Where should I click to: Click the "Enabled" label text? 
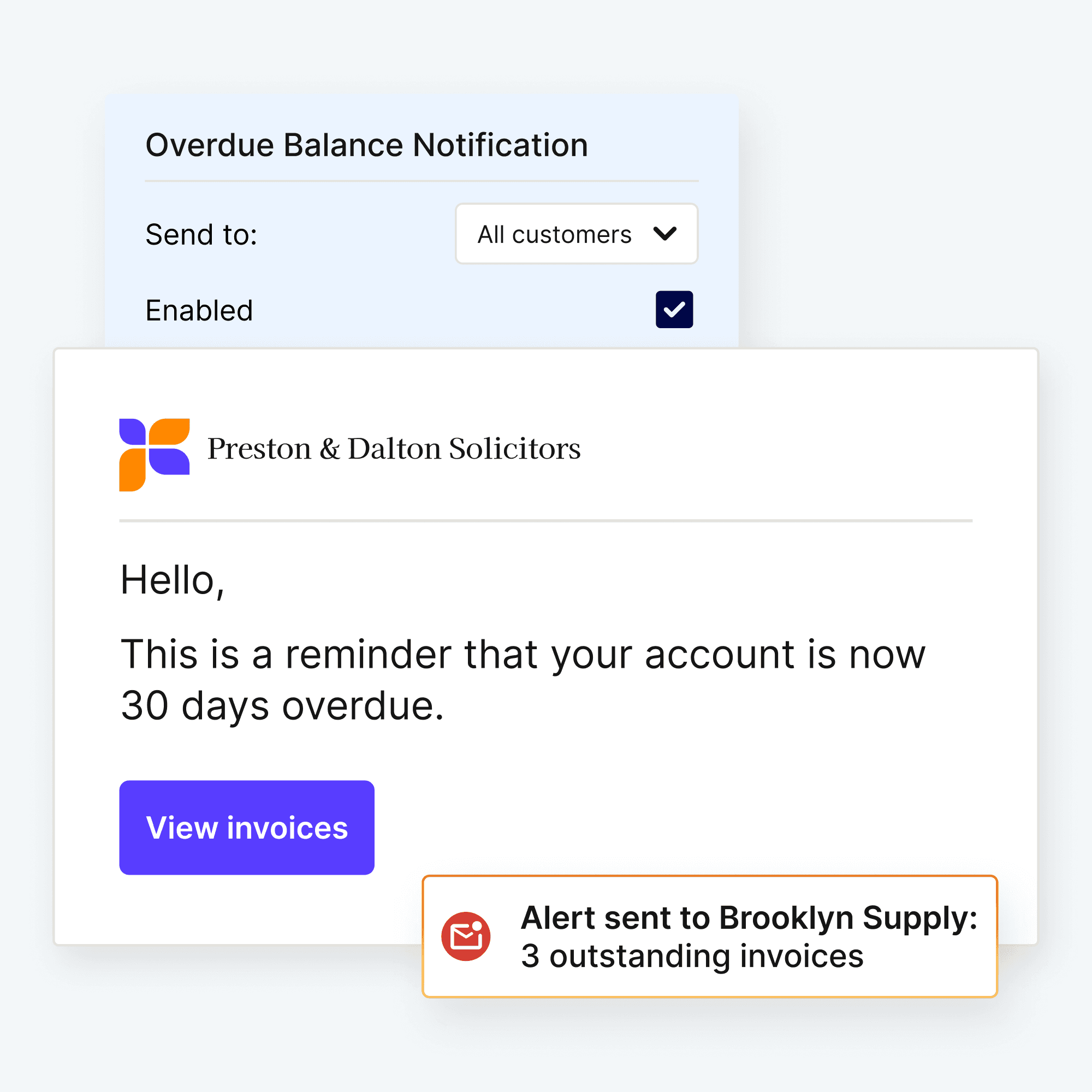199,311
